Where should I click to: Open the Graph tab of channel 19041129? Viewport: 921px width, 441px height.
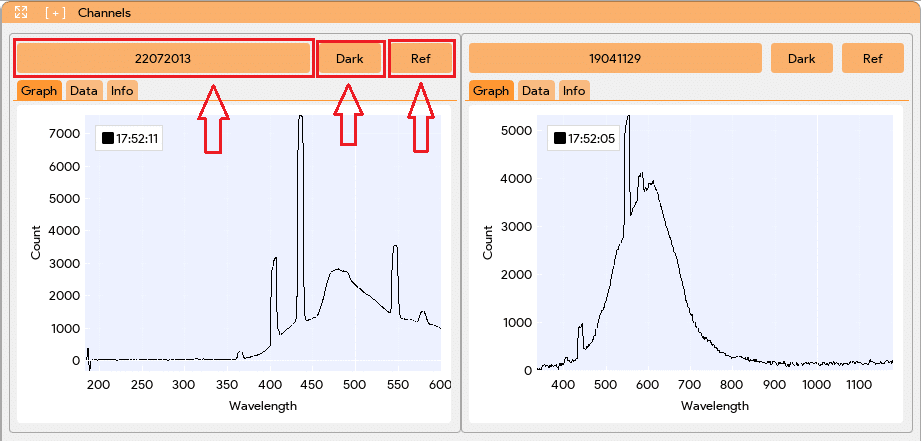pyautogui.click(x=491, y=90)
